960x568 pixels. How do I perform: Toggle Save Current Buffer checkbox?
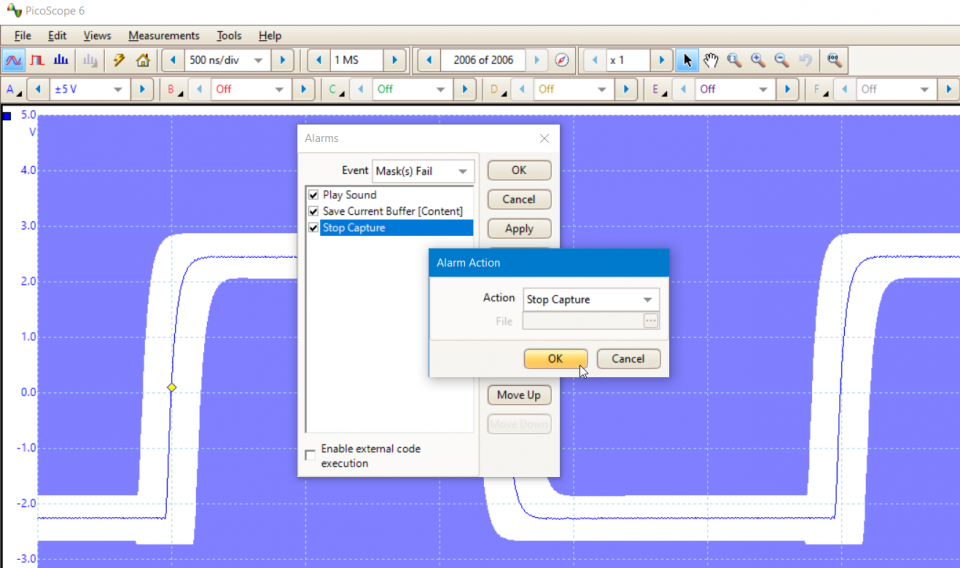pos(314,211)
